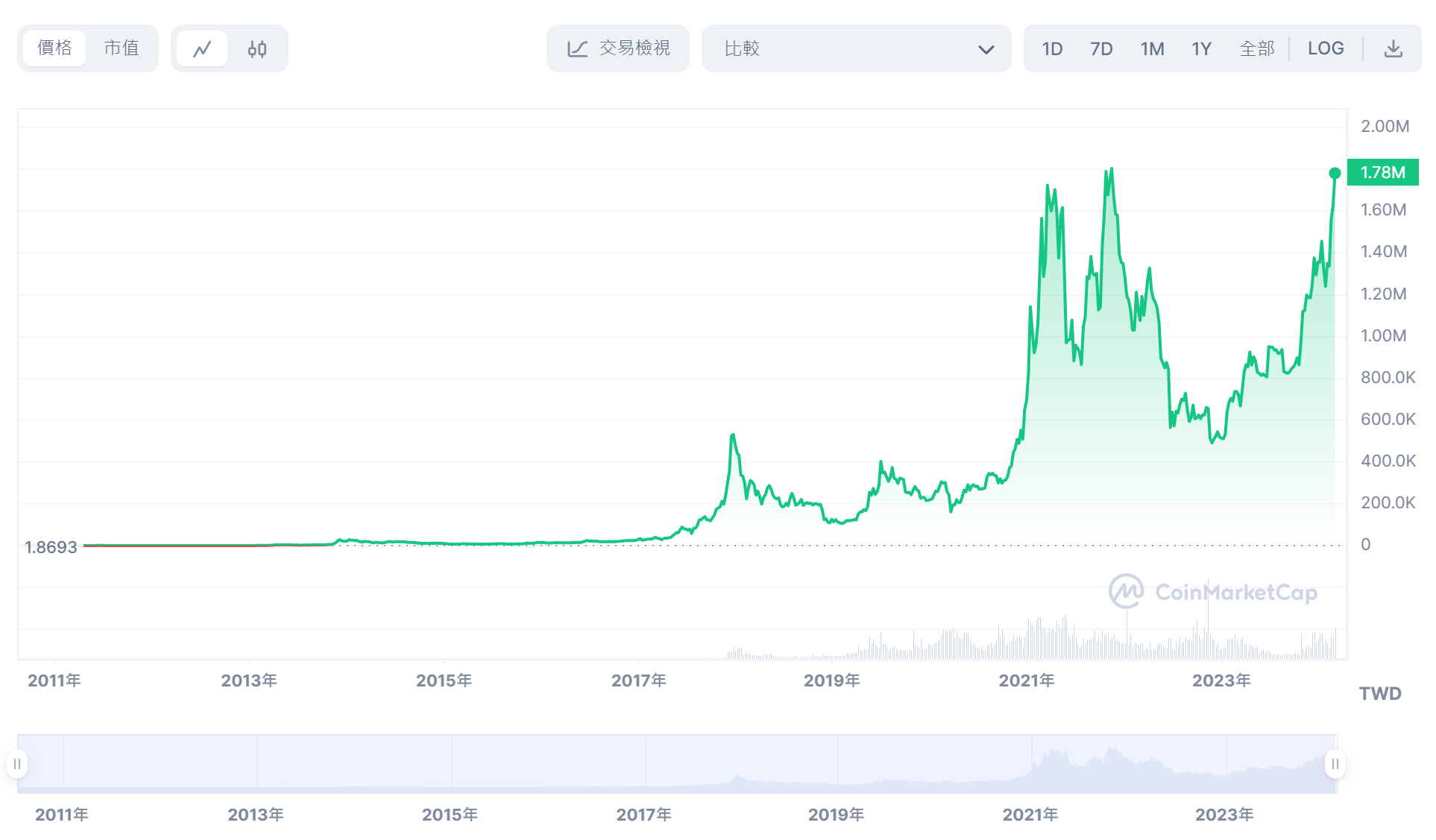Select the 市值 market cap toggle
This screenshot has height=840, width=1436.
[x=121, y=48]
